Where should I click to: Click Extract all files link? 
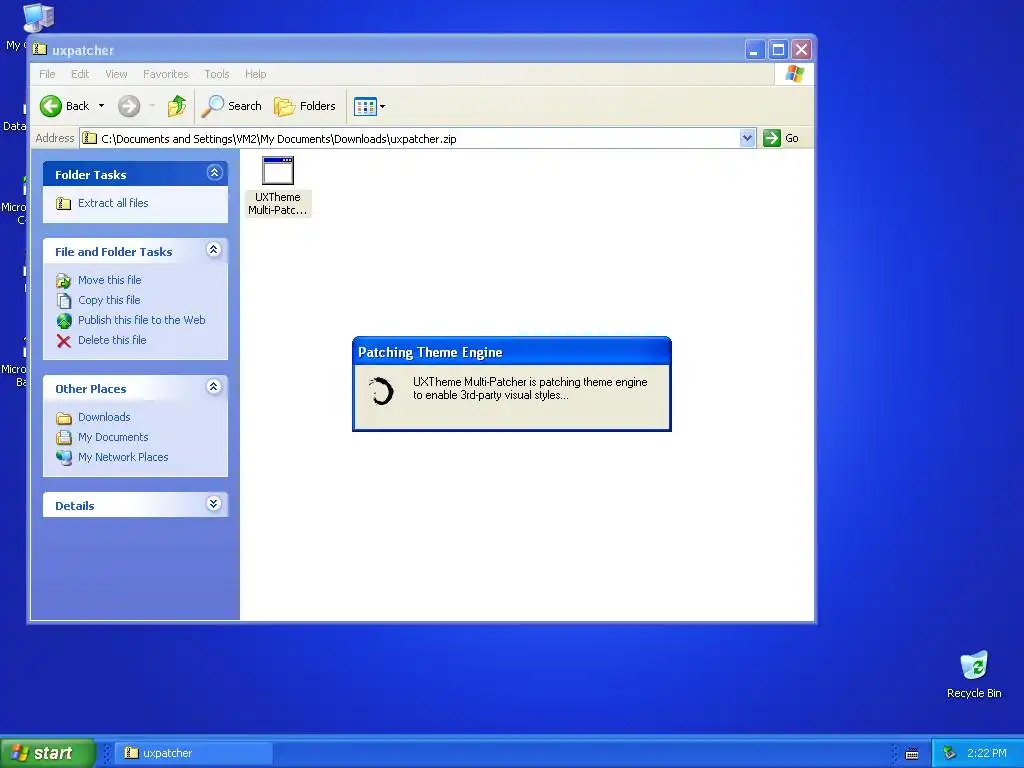[113, 203]
